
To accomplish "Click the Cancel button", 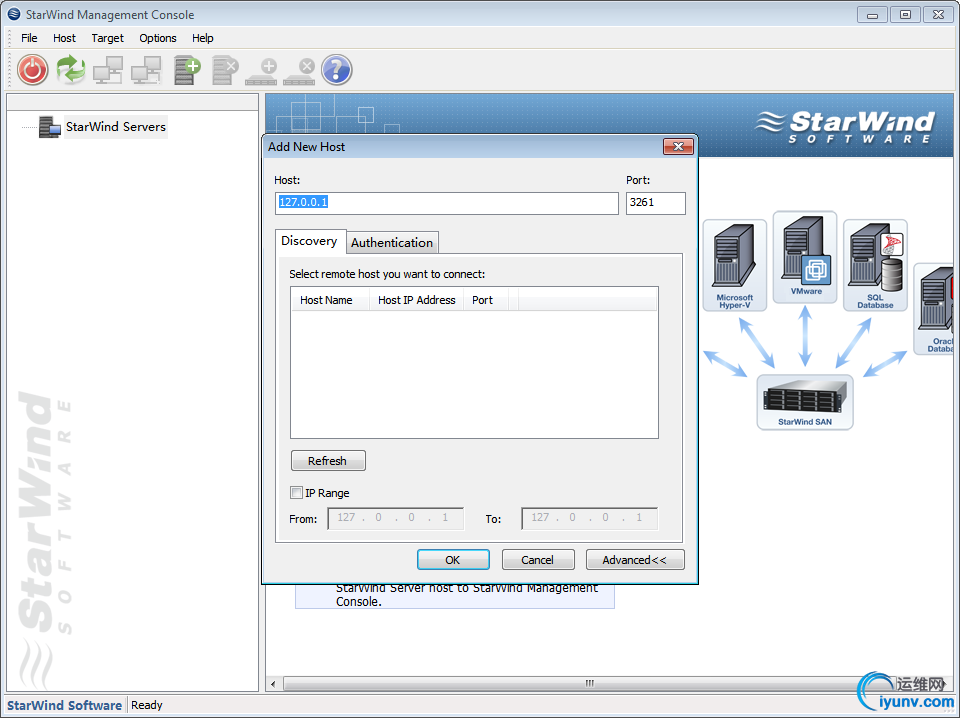I will pyautogui.click(x=538, y=559).
